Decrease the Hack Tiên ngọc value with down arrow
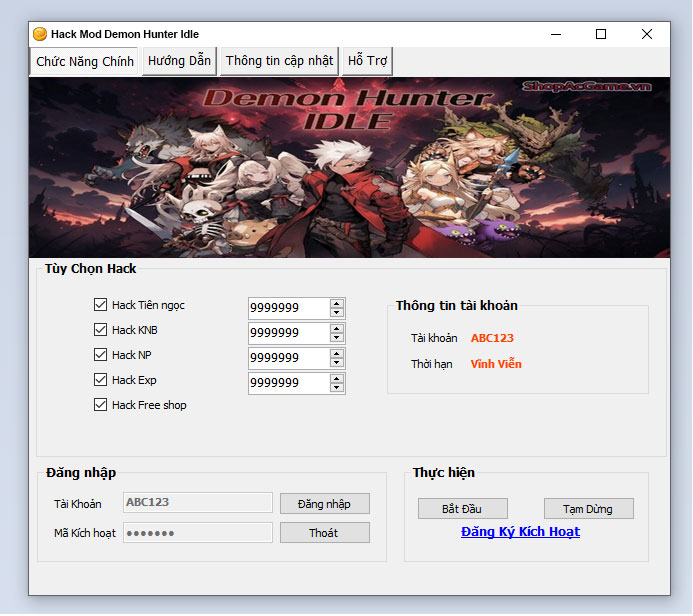 coord(337,312)
